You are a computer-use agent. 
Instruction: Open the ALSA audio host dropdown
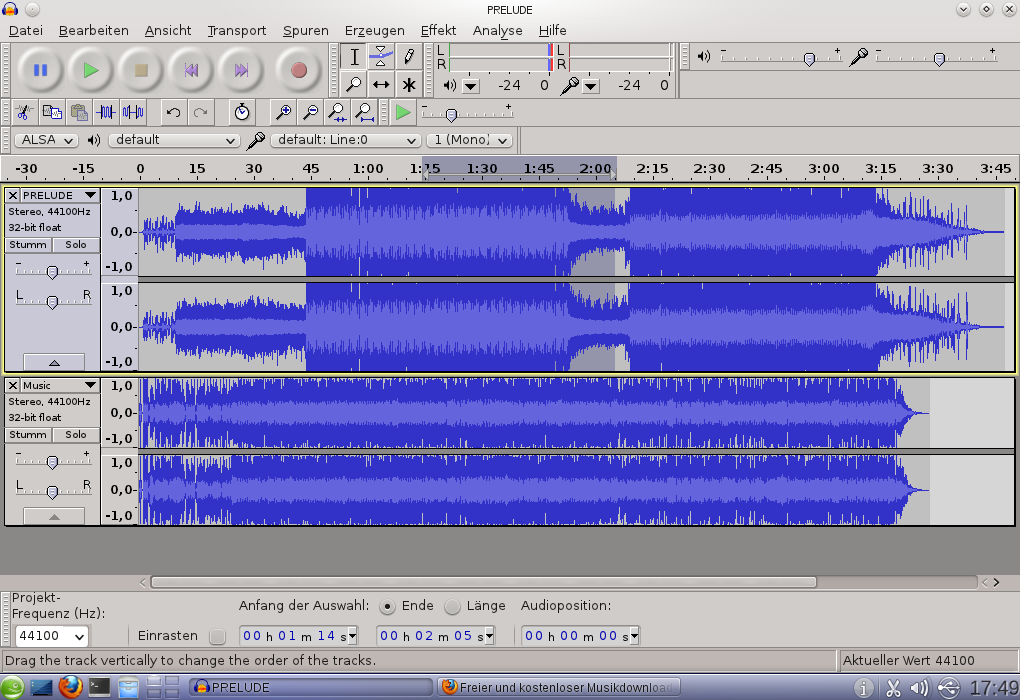click(46, 140)
